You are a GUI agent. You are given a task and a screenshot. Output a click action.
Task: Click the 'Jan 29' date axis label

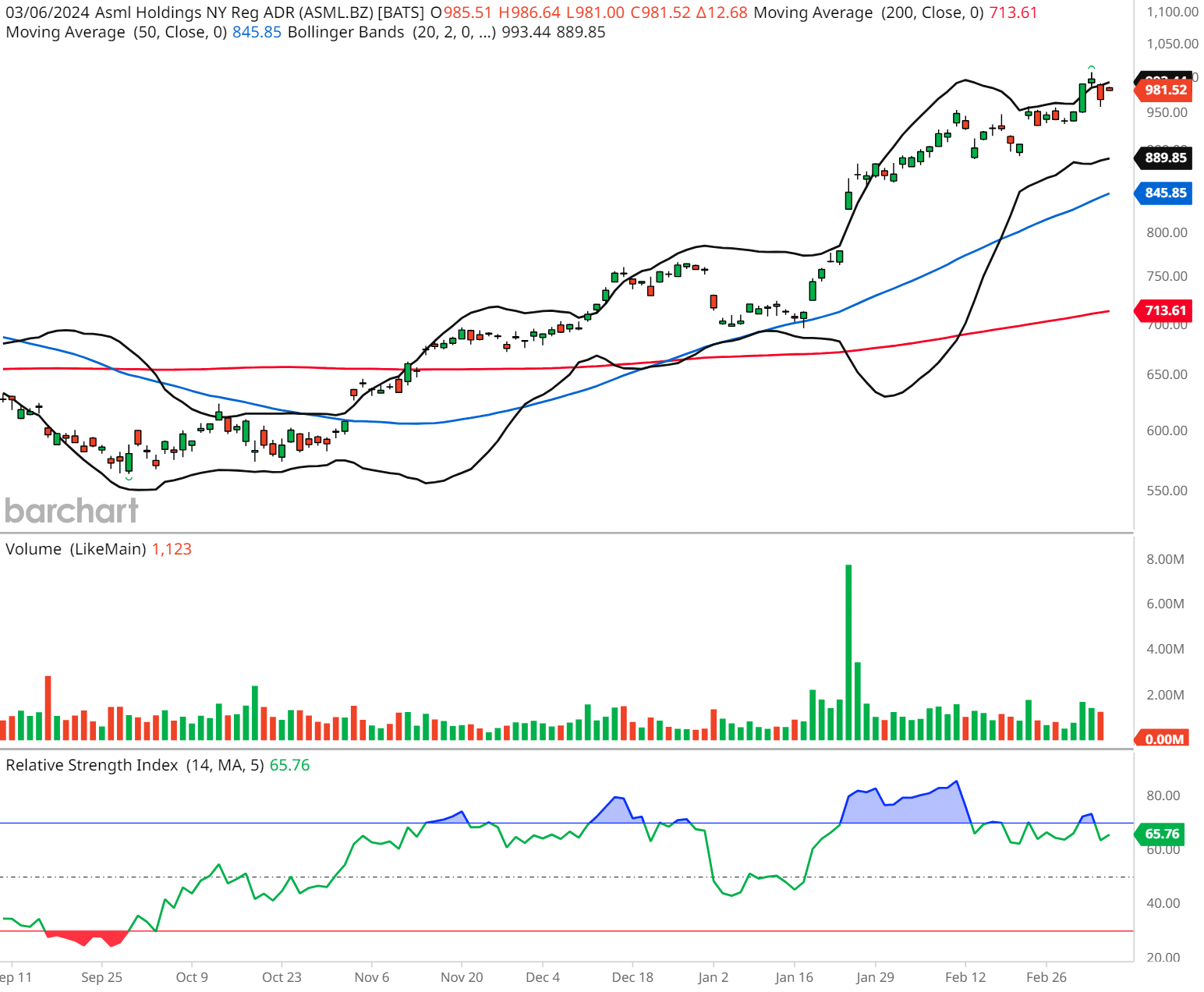click(875, 977)
